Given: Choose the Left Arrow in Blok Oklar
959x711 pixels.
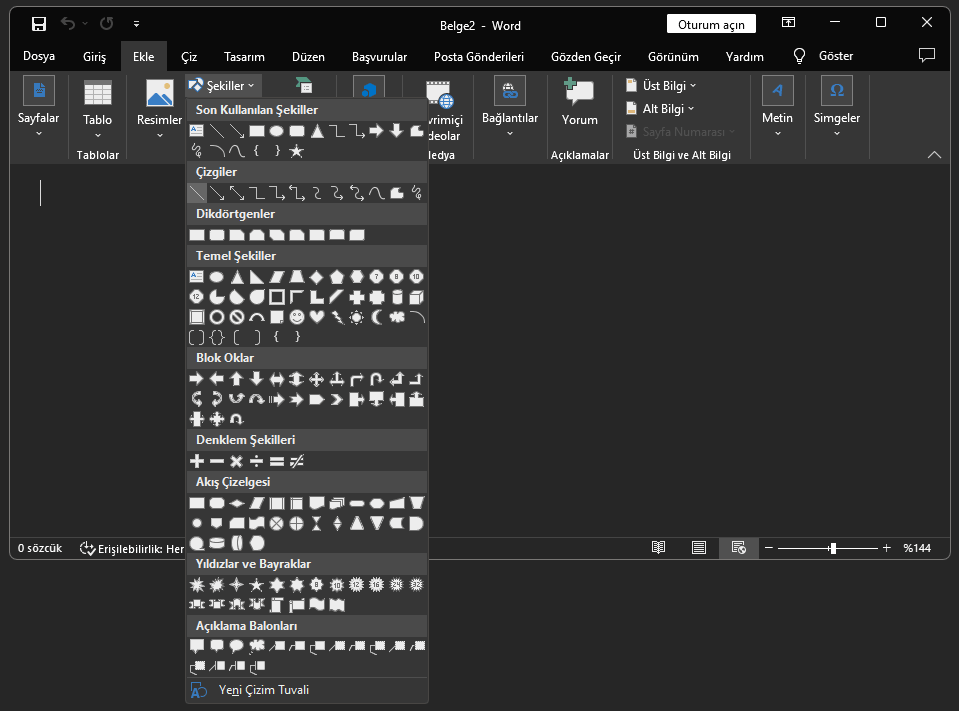Looking at the screenshot, I should [x=217, y=379].
